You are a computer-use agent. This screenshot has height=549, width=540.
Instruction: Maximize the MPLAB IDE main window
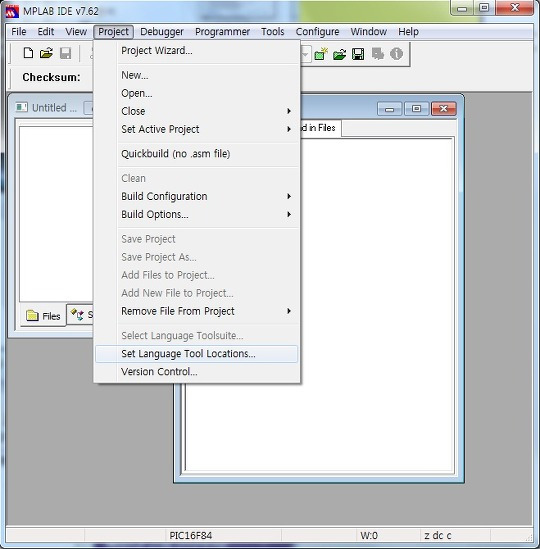pos(484,8)
